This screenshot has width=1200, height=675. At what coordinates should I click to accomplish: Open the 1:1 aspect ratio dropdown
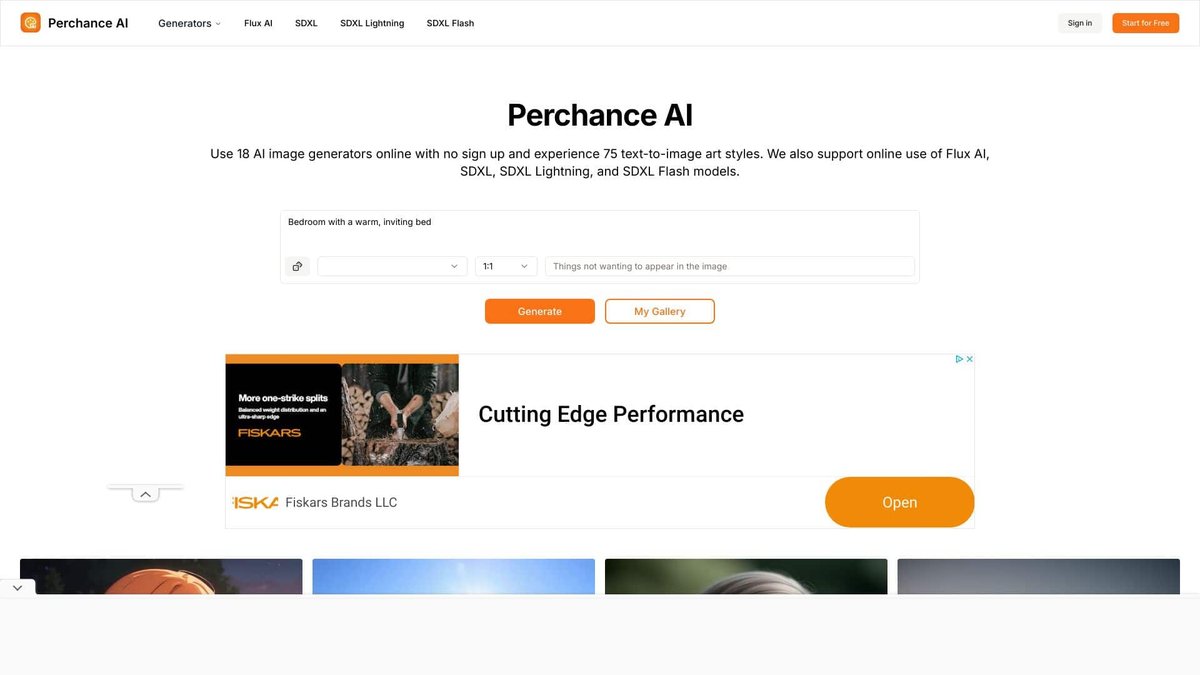505,265
